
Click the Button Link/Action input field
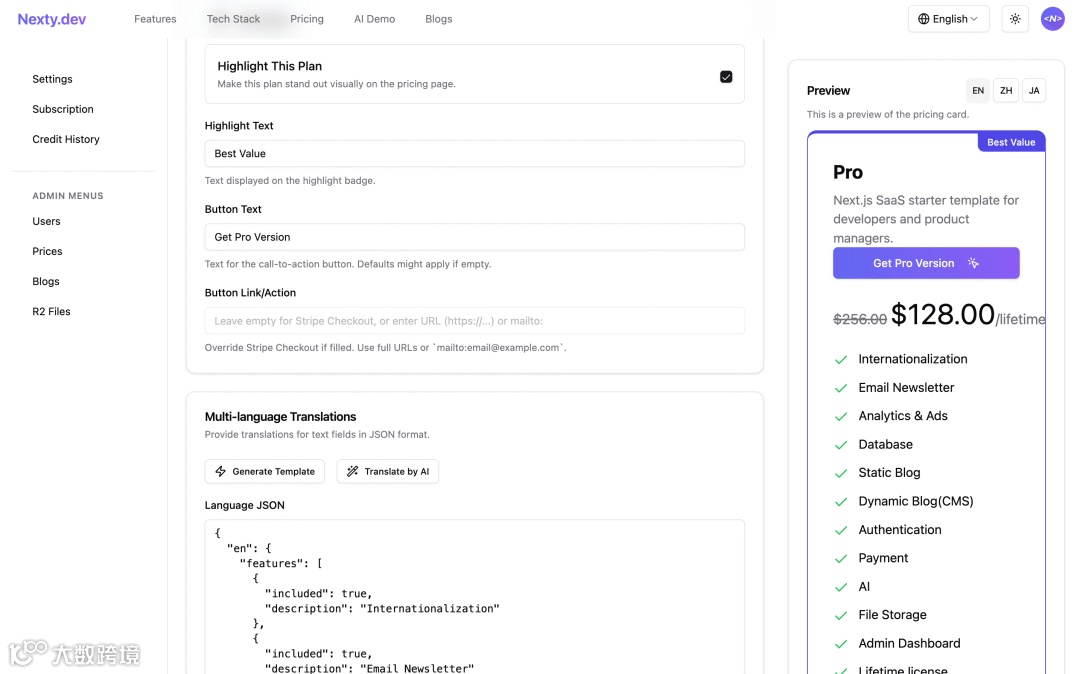pos(474,321)
